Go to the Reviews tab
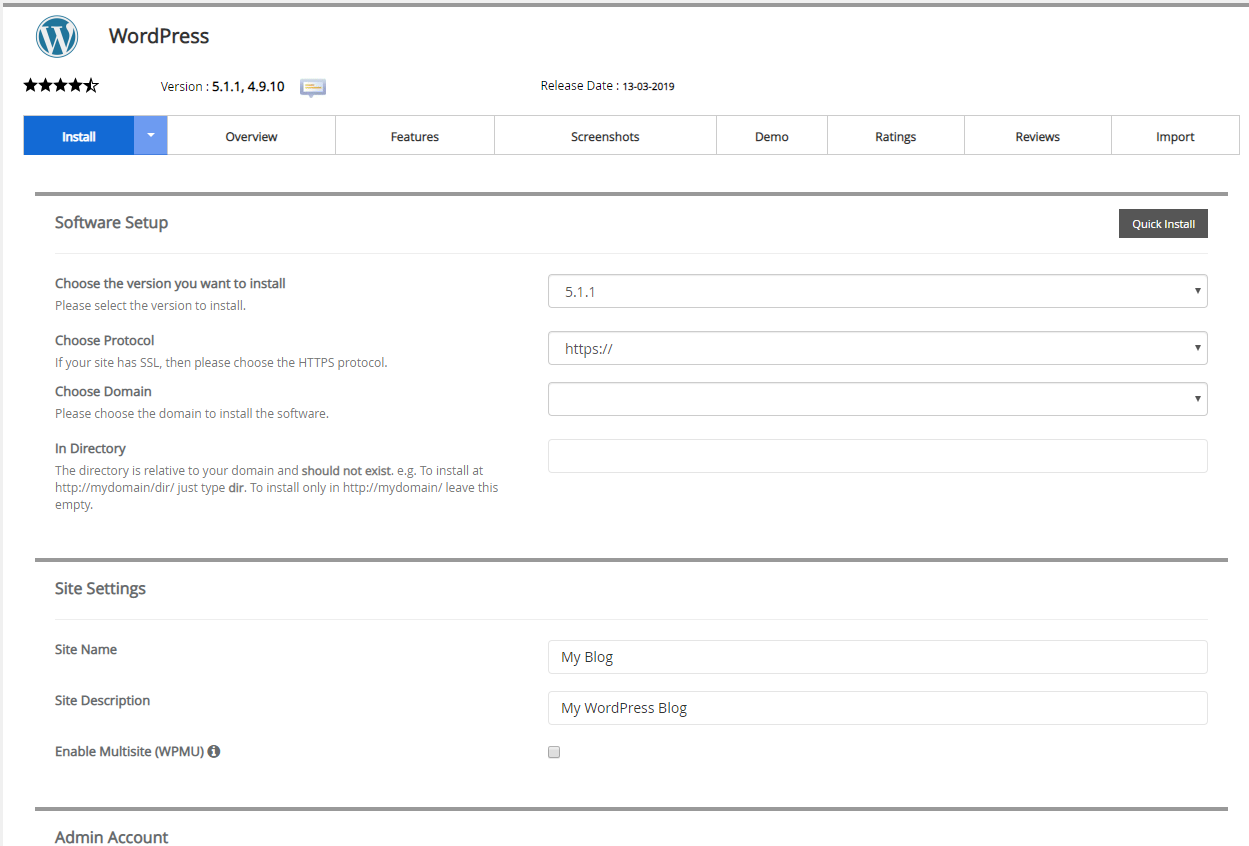 coord(1038,136)
